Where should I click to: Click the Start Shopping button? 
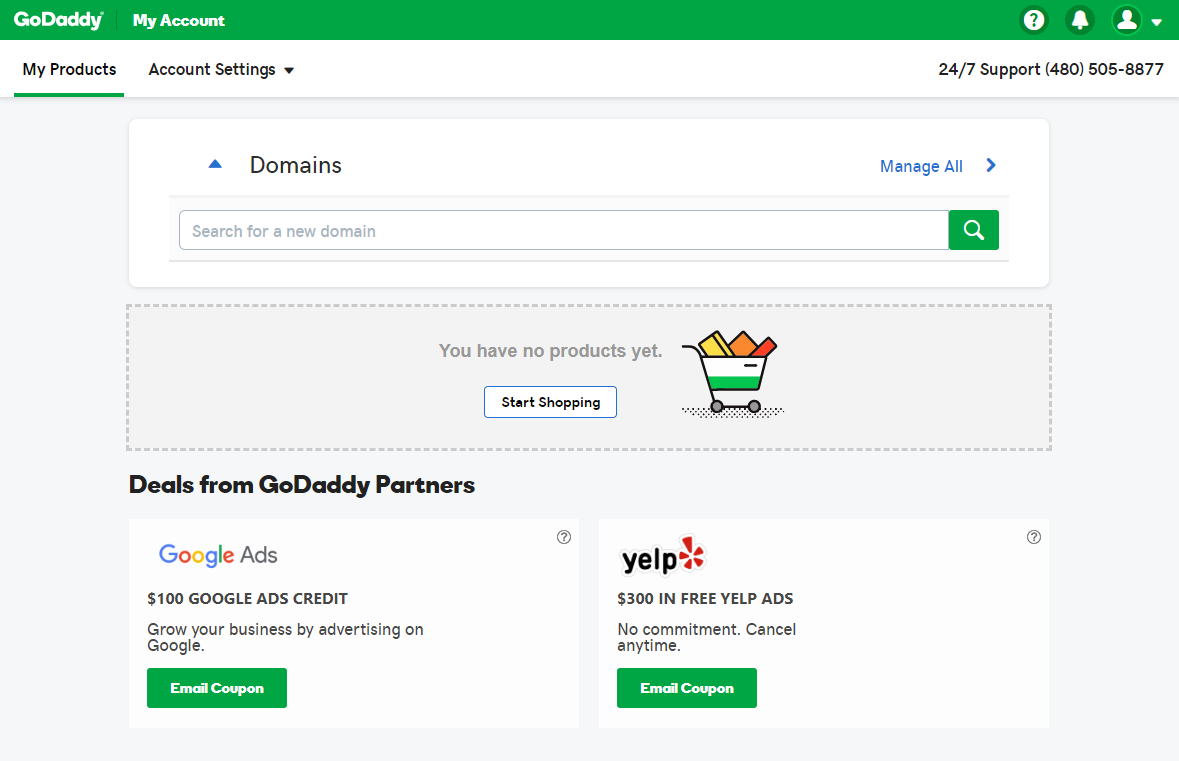[550, 402]
